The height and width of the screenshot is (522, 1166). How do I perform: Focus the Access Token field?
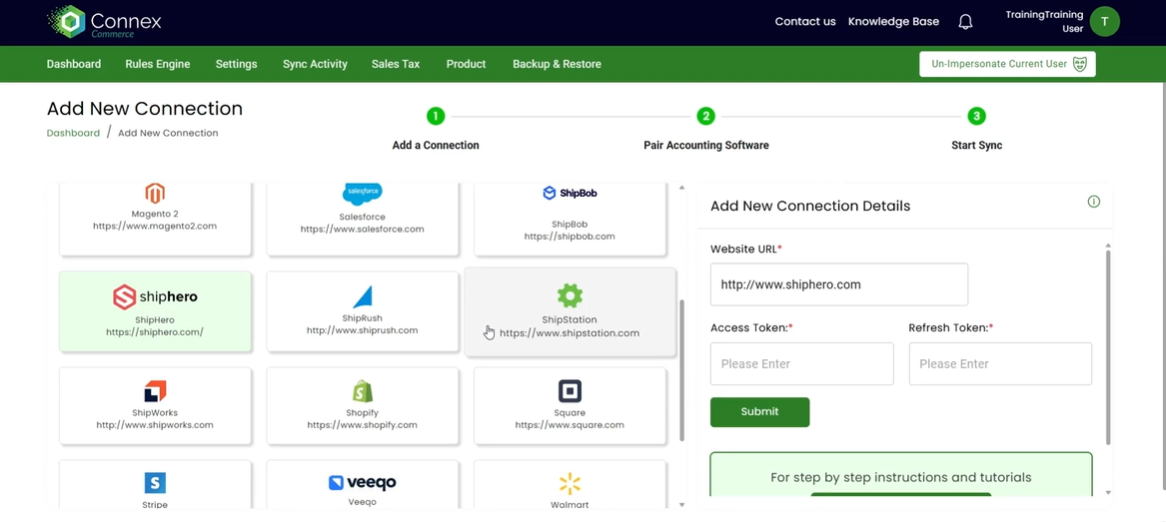[x=802, y=364]
